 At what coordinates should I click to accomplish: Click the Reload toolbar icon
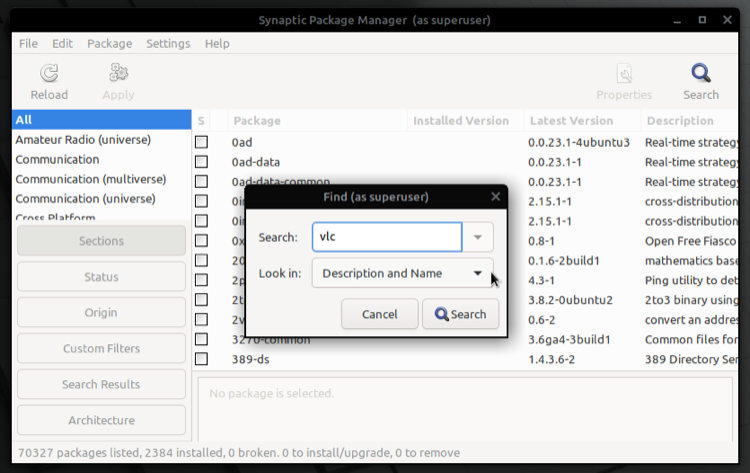point(49,73)
